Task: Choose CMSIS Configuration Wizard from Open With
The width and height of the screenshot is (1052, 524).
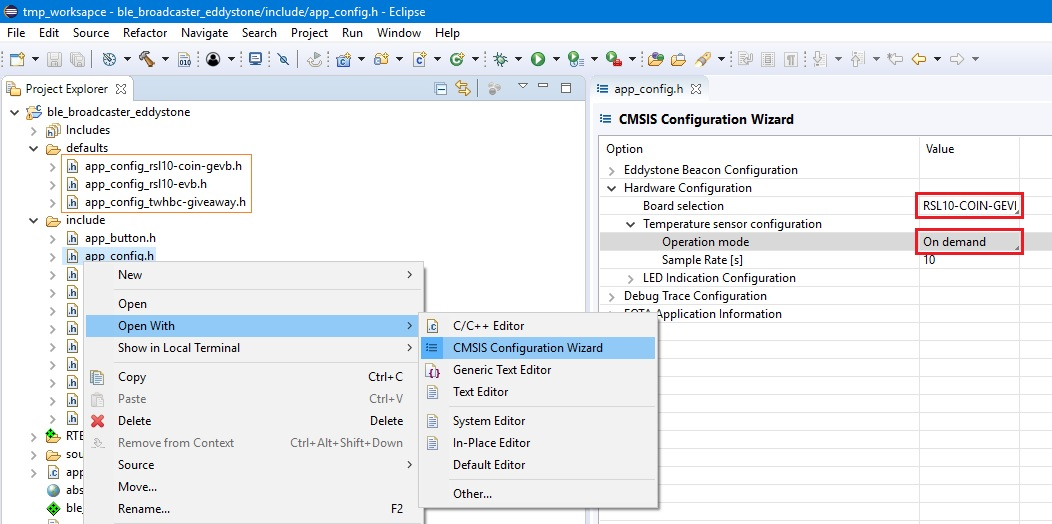Action: 537,348
